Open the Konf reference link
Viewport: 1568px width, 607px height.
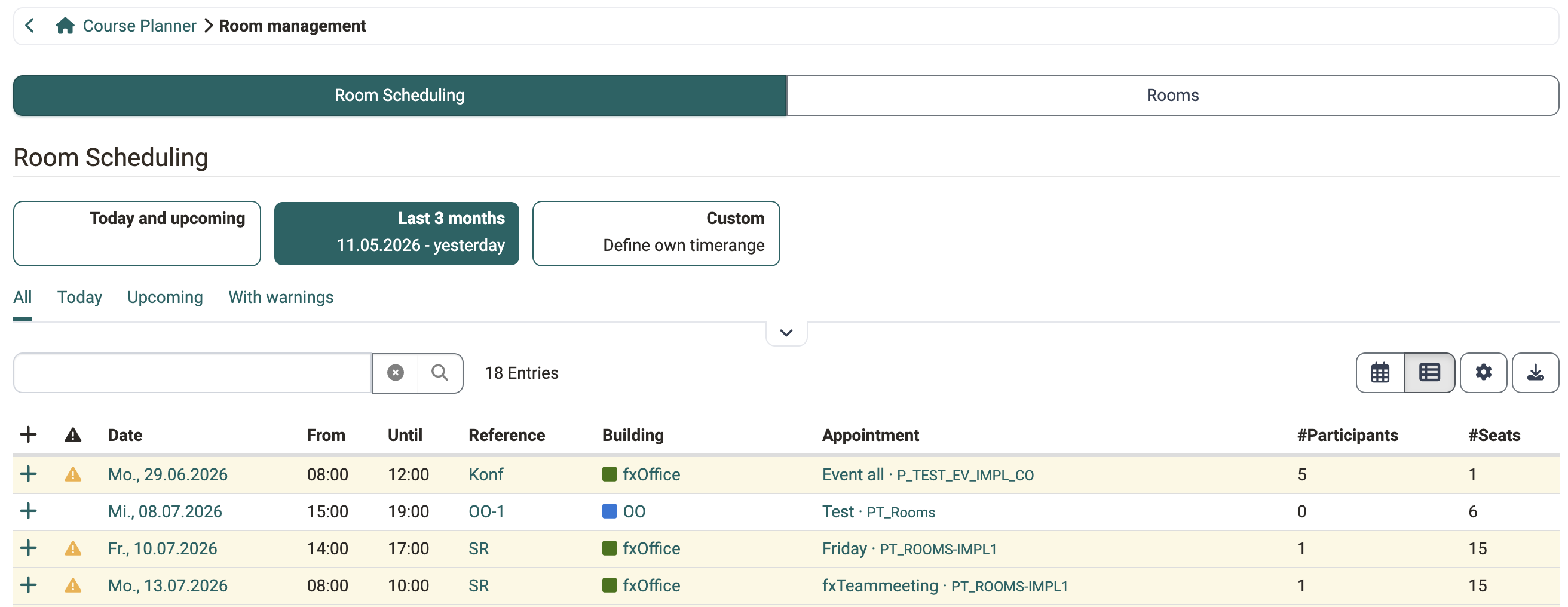pos(486,474)
